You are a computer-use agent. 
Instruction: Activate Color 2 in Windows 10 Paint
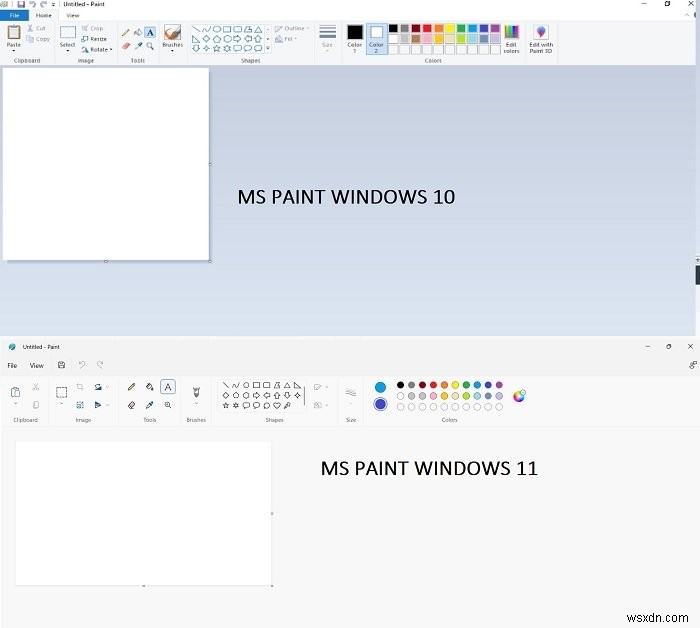pos(376,39)
